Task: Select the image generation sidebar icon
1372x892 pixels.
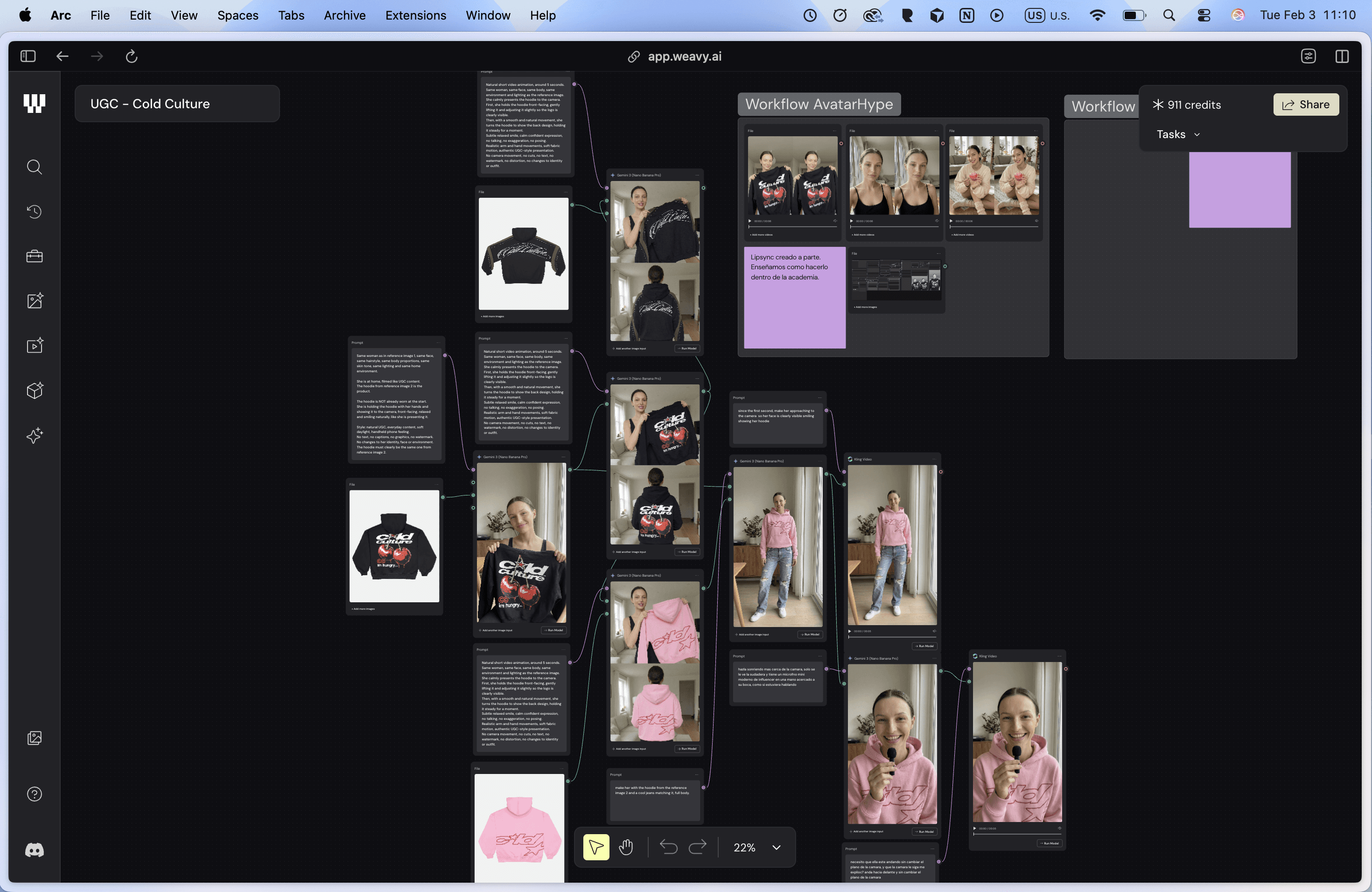Action: click(35, 300)
